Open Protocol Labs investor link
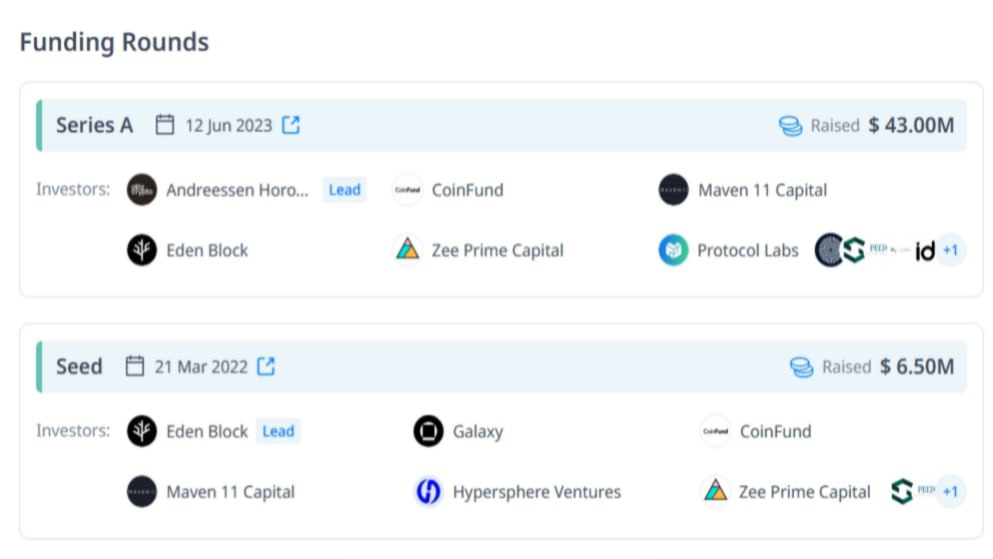993x559 pixels. 747,251
